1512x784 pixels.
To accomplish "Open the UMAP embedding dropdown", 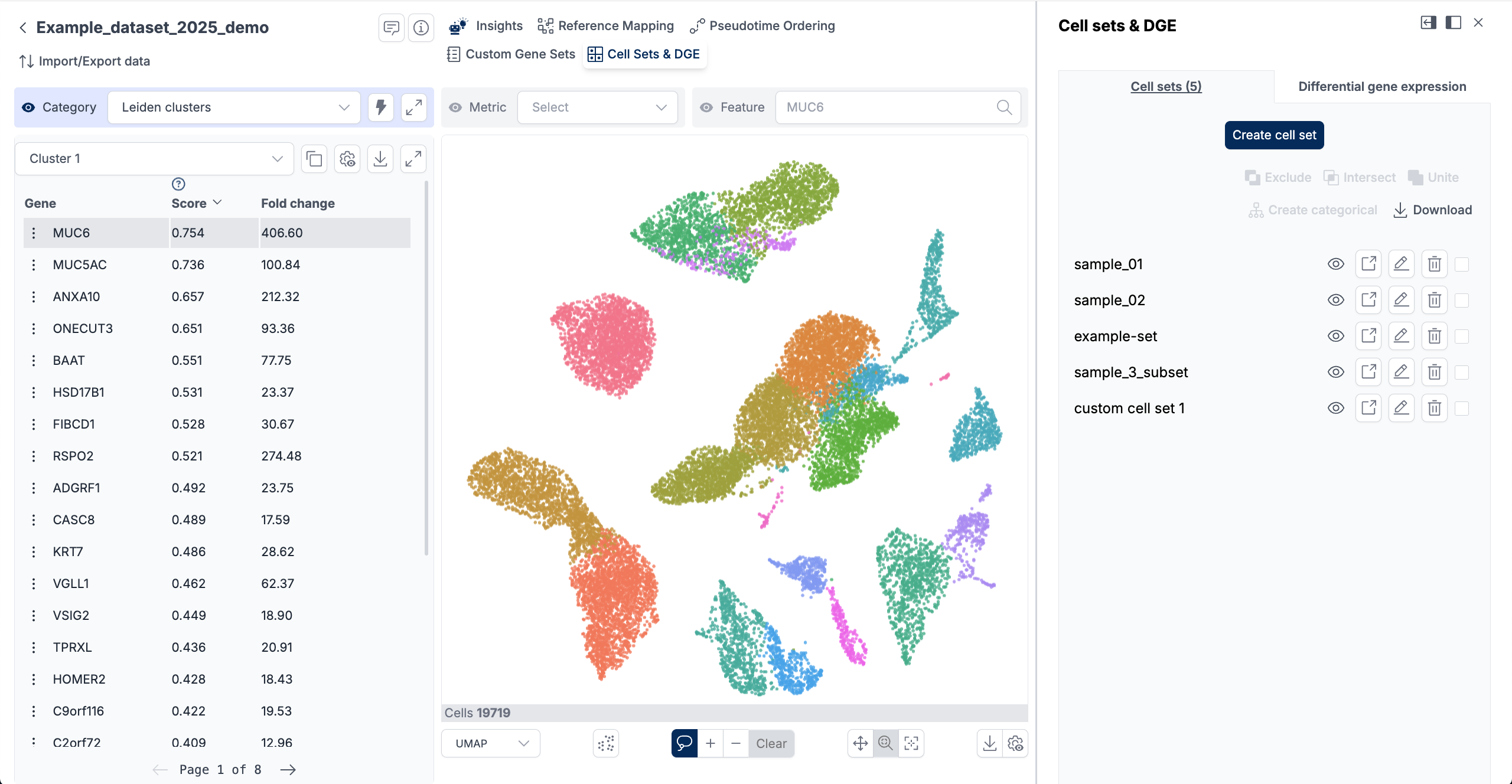I will click(490, 743).
